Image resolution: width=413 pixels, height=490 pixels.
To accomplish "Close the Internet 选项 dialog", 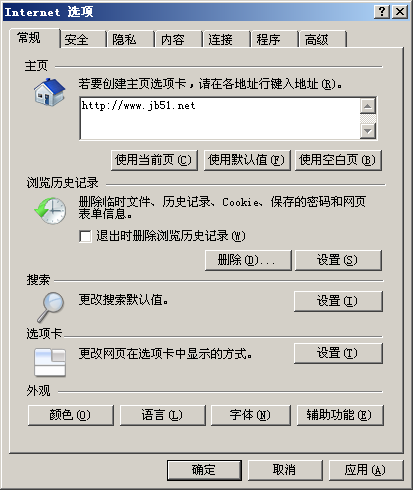I will pos(400,12).
